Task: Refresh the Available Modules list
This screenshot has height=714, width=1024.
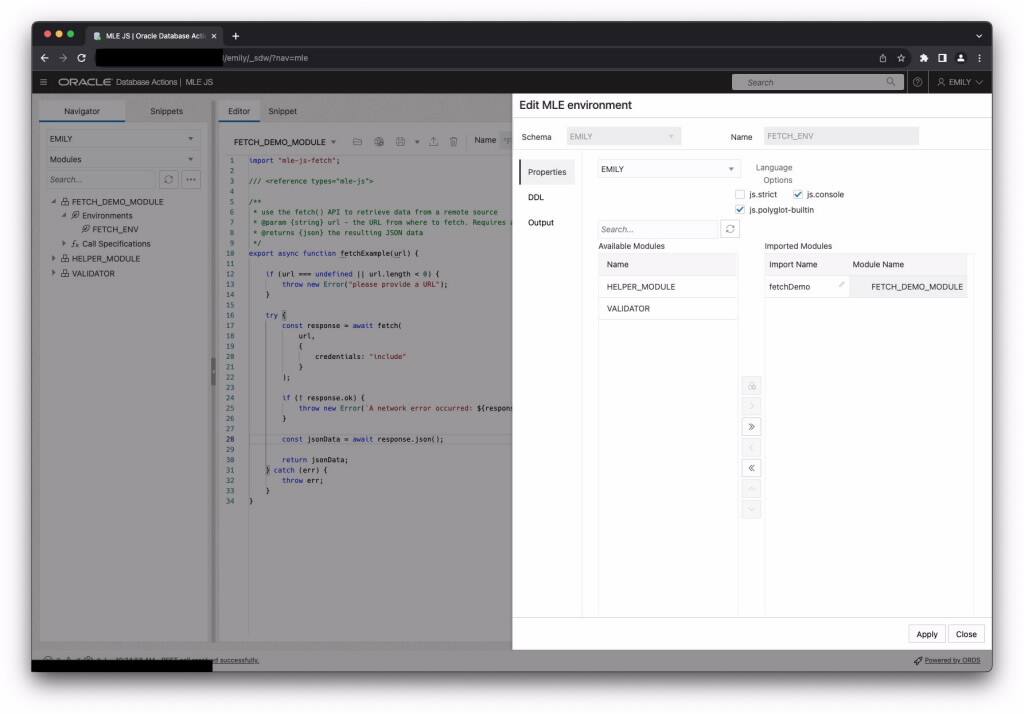Action: (731, 228)
